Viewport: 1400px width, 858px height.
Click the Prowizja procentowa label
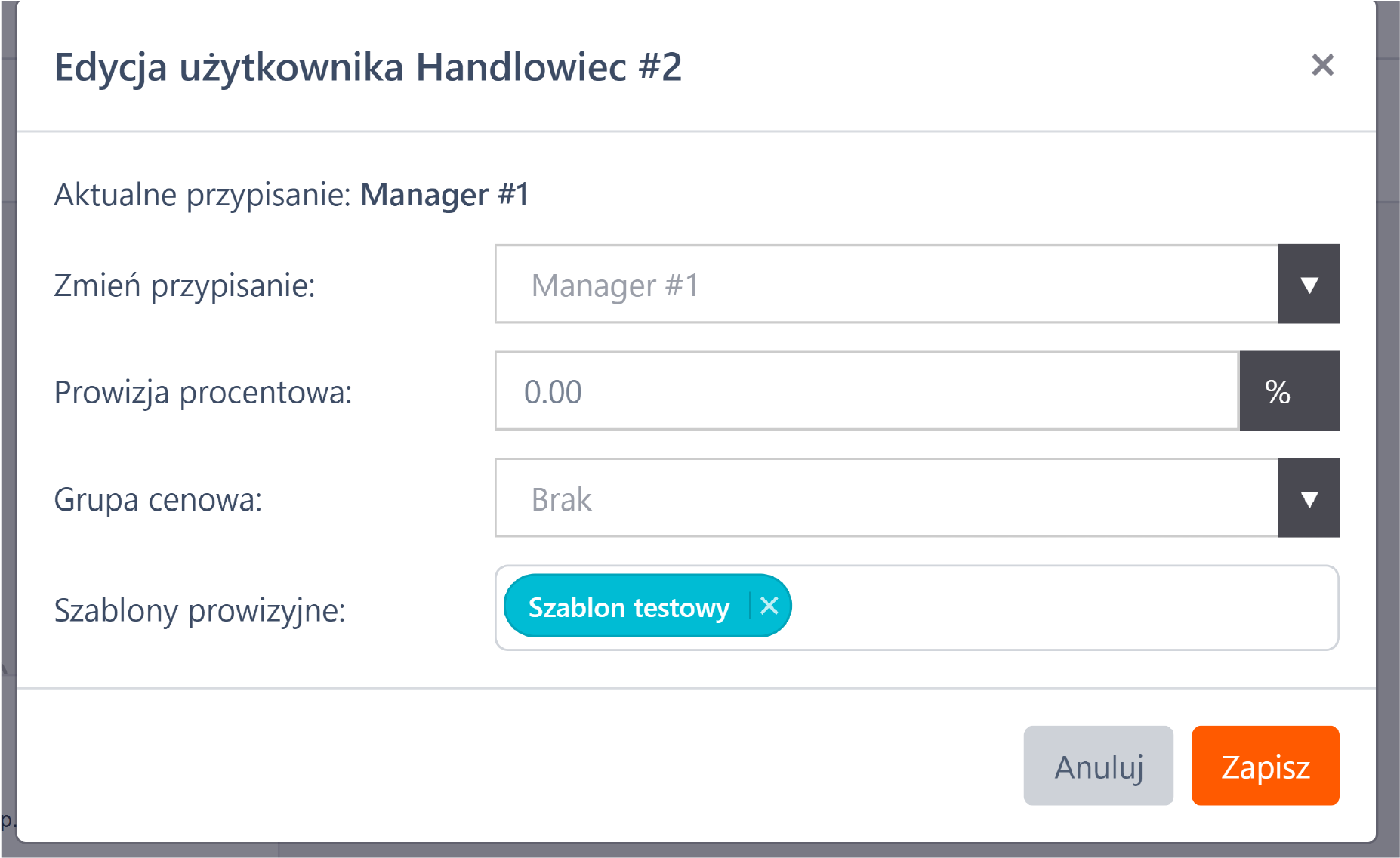coord(202,393)
